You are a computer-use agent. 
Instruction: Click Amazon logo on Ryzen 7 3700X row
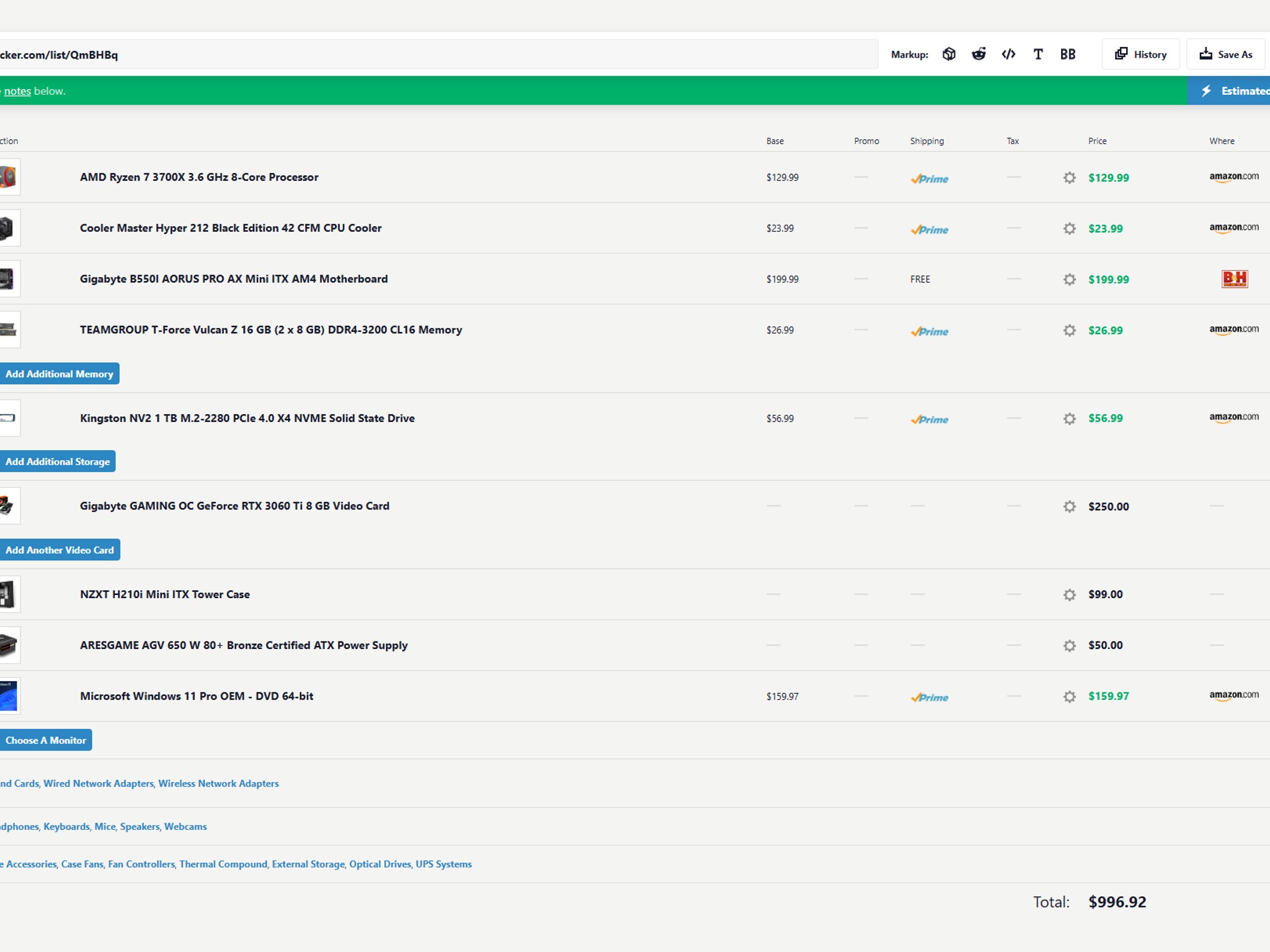(1234, 177)
